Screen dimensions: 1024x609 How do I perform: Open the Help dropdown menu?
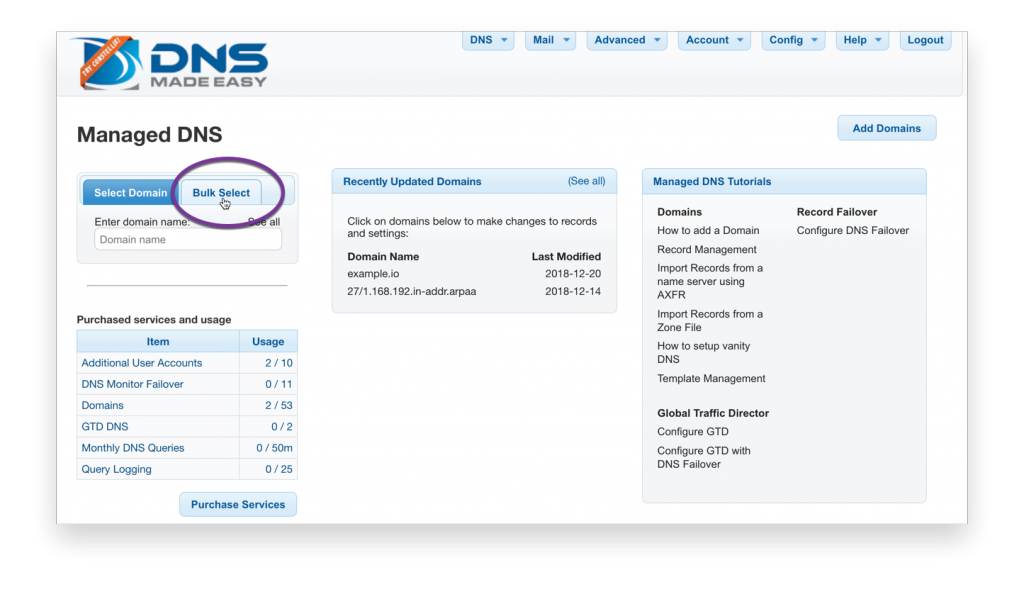point(861,40)
